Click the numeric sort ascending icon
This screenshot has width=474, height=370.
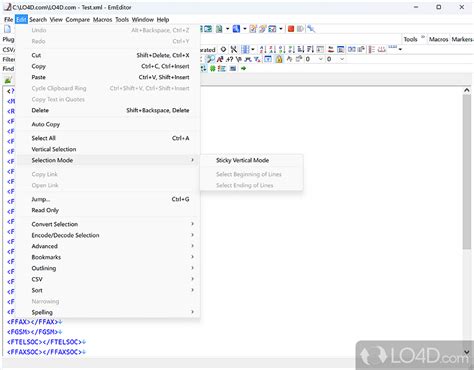[x=282, y=50]
